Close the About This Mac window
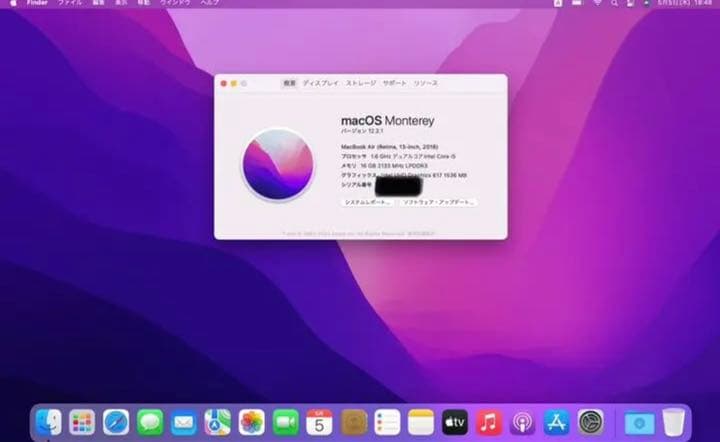720x442 pixels. click(224, 84)
